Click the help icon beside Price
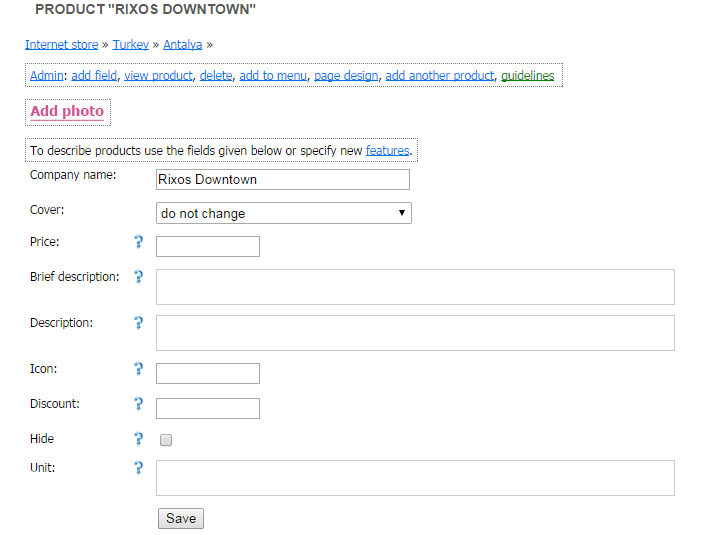This screenshot has width=710, height=535. coord(139,242)
